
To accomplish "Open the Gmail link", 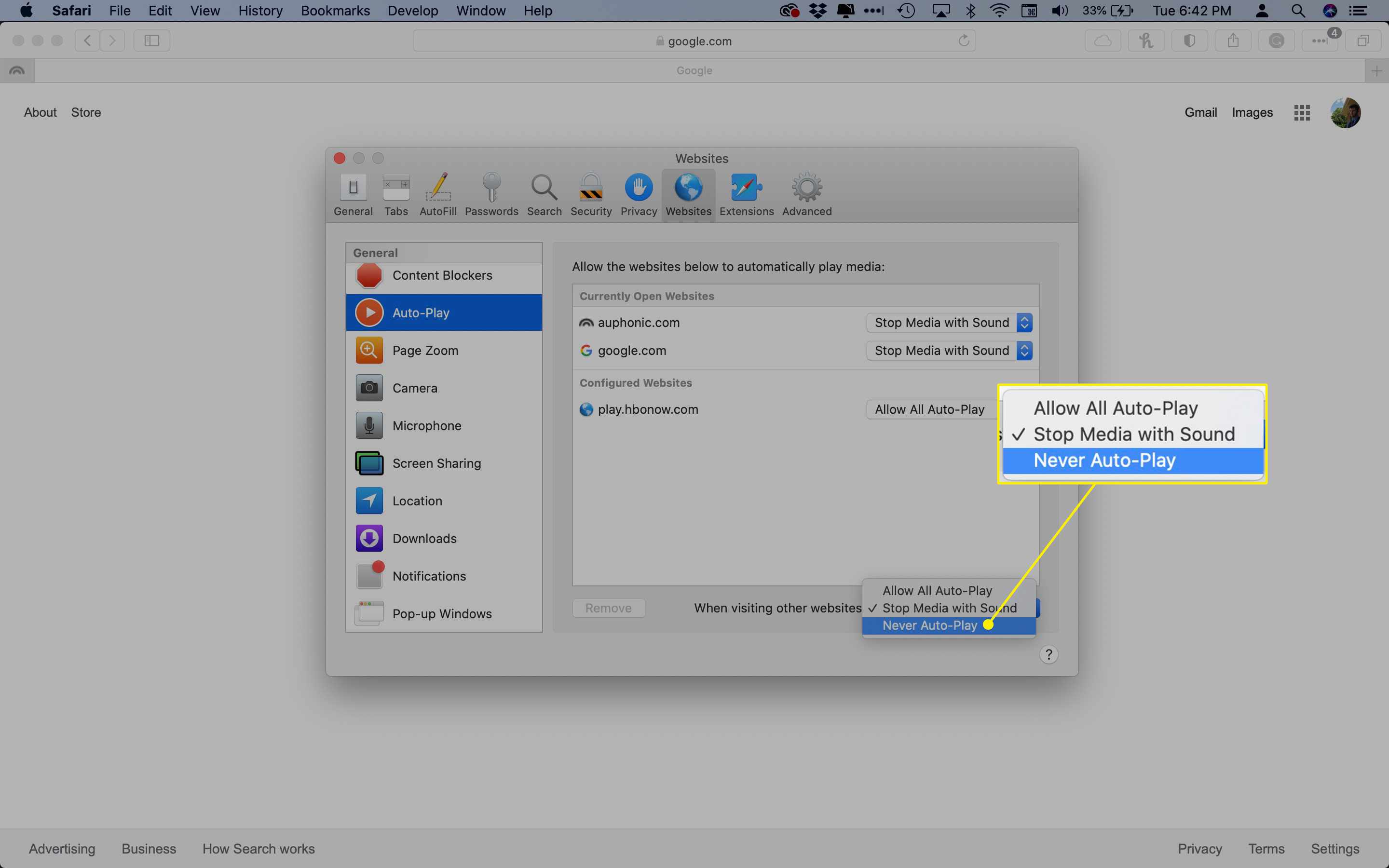I will tap(1200, 112).
